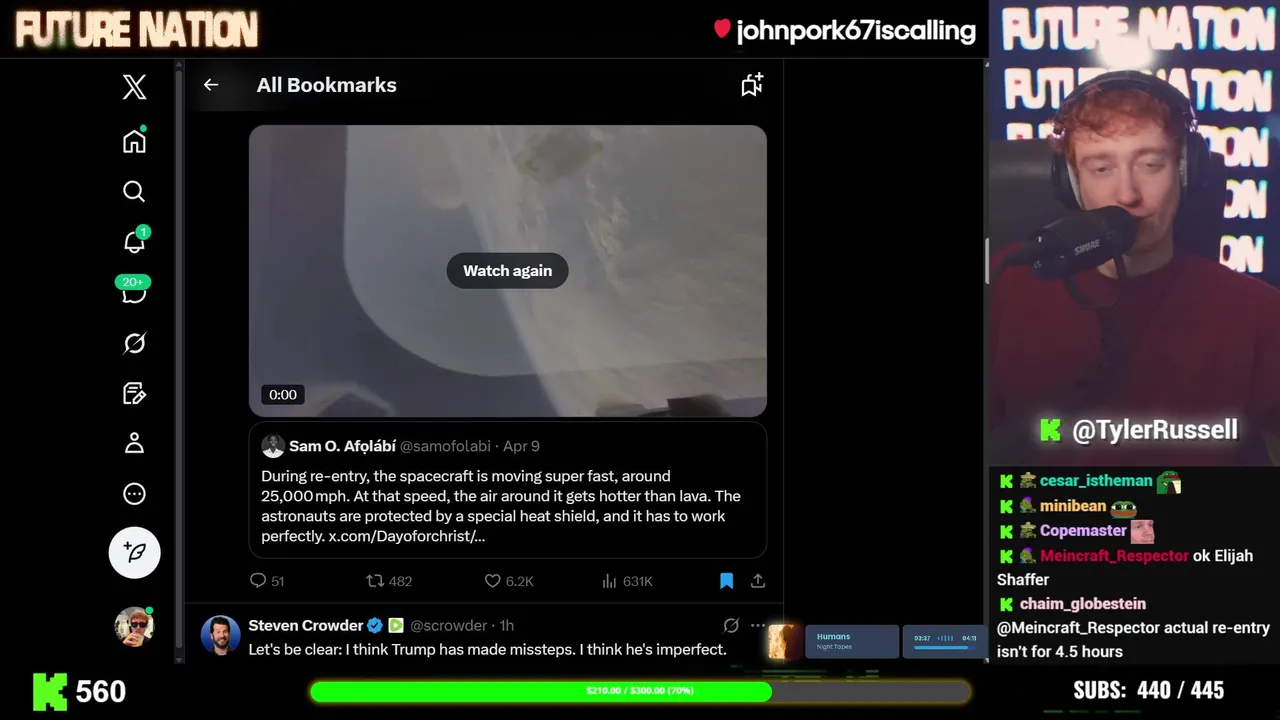Open the Search/Explore sidebar icon

pos(134,191)
